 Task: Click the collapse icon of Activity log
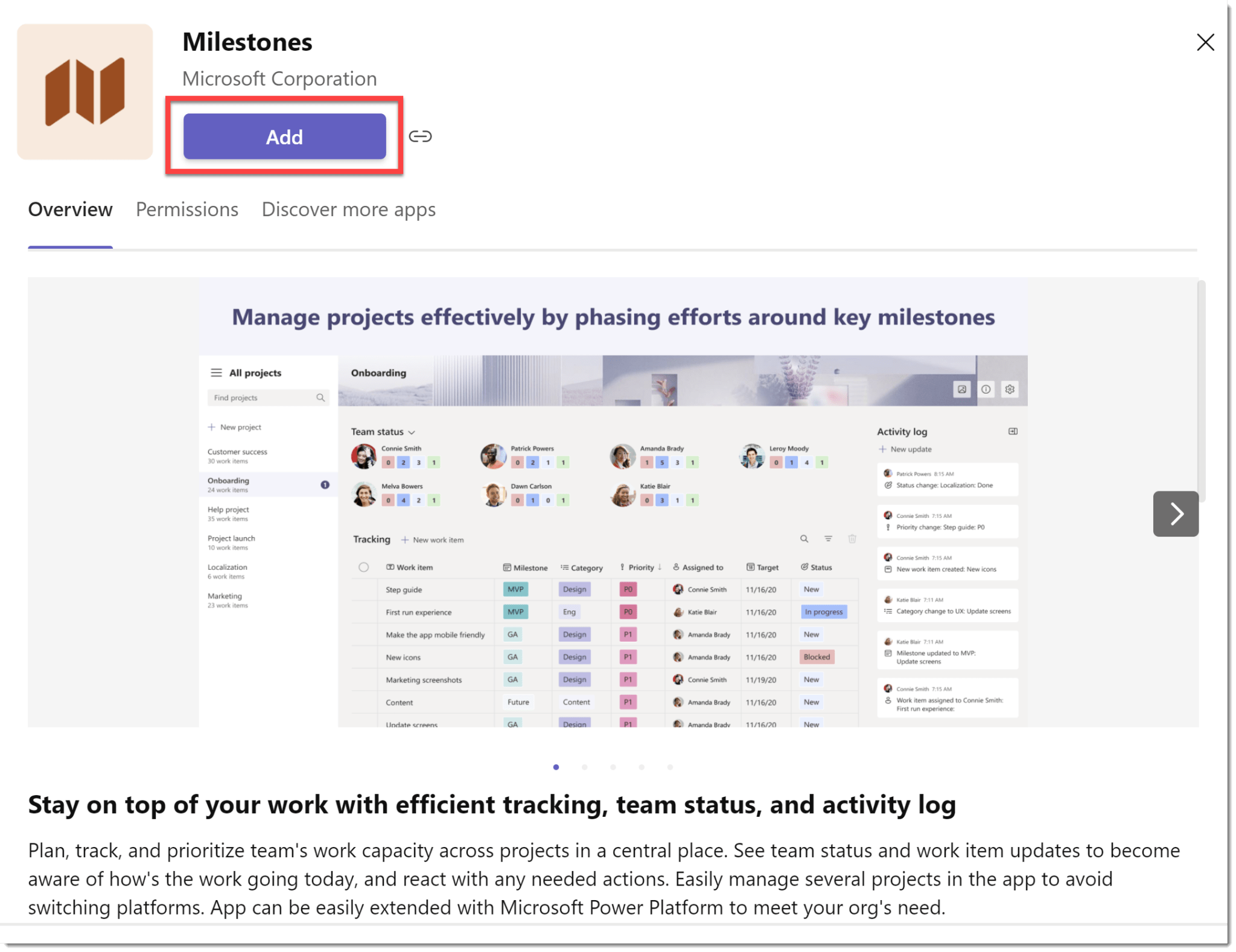[1013, 431]
